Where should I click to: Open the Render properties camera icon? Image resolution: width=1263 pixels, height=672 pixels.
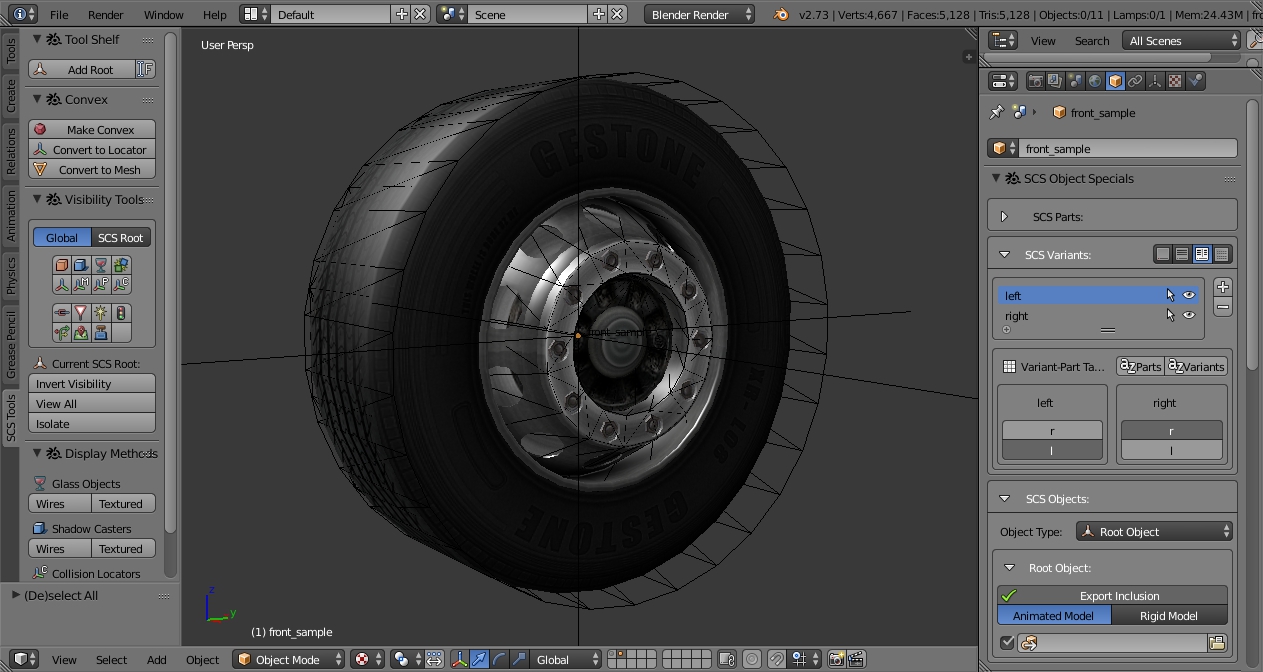pyautogui.click(x=1036, y=81)
